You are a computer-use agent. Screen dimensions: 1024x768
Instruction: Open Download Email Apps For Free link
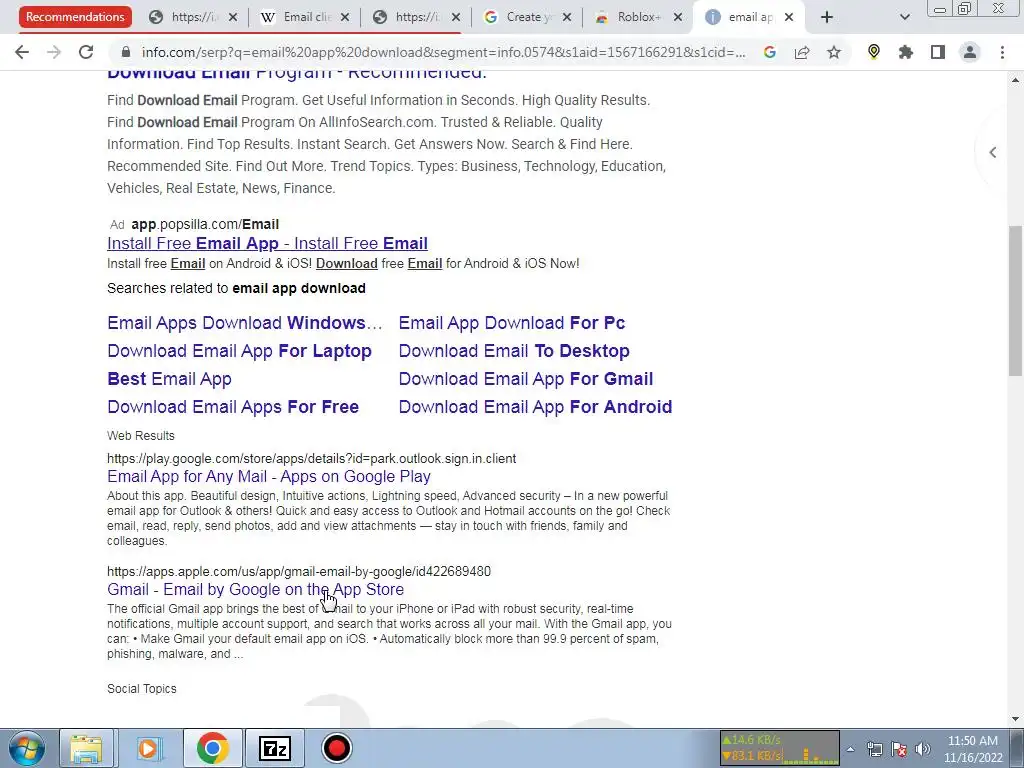233,407
